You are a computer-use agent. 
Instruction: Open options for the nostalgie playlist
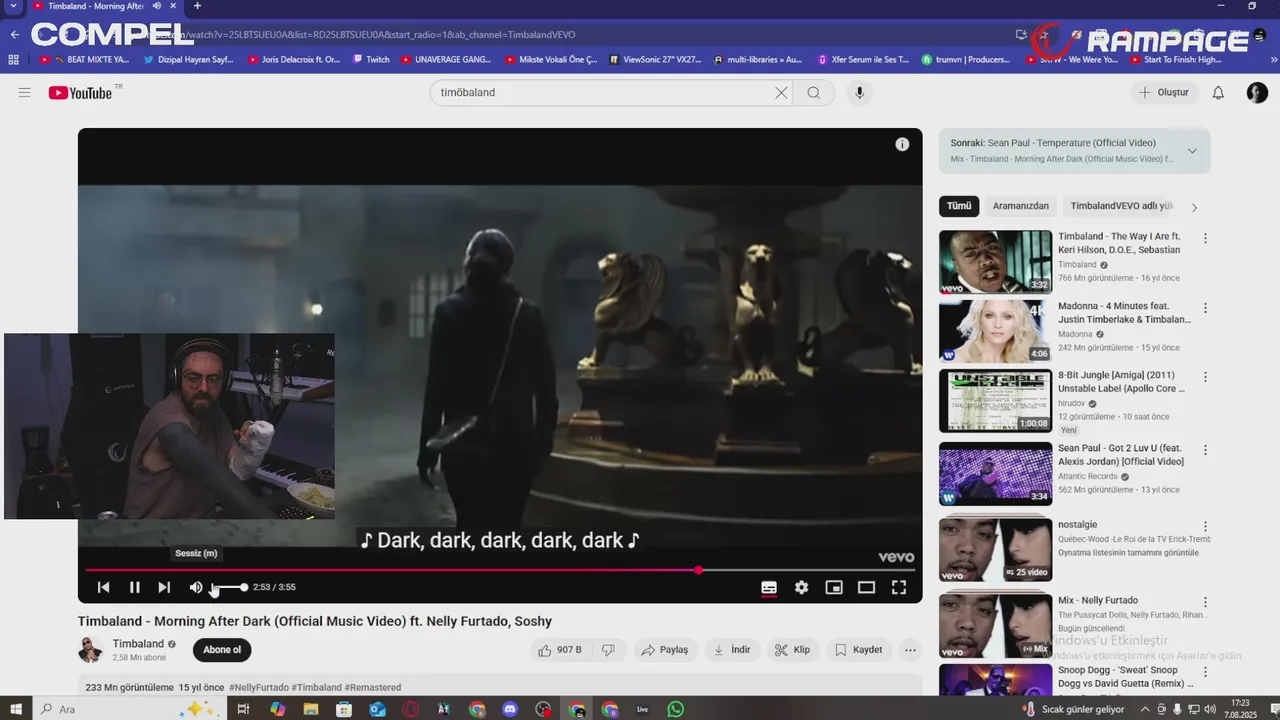point(1205,526)
